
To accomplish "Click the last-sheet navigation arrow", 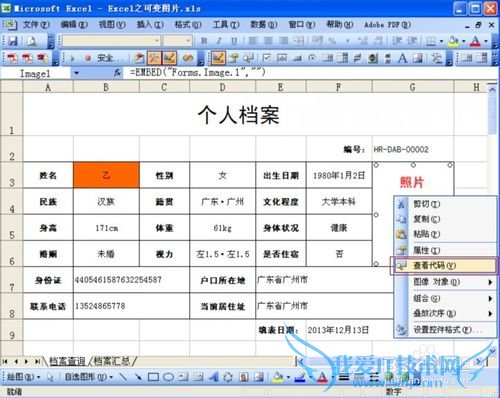I will pyautogui.click(x=37, y=361).
